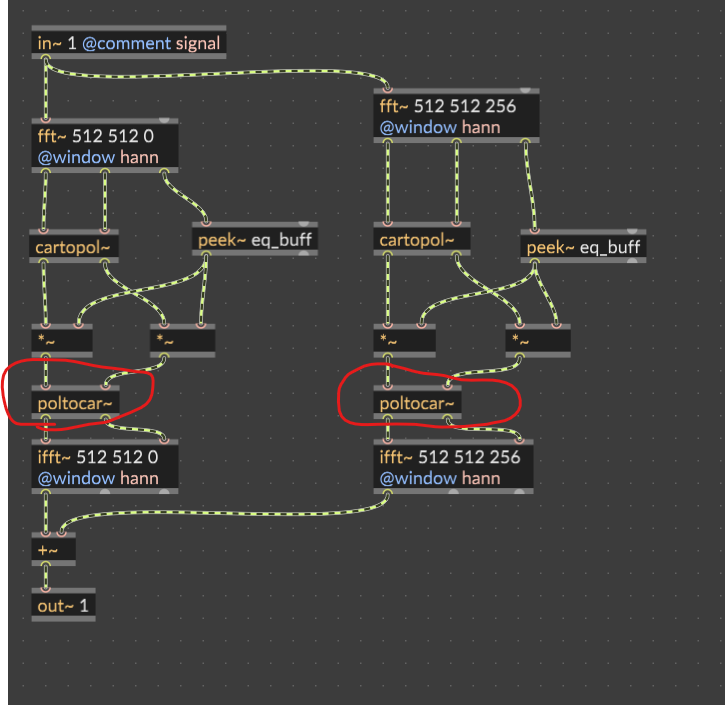This screenshot has width=725, height=705.
Task: Click the outlet port under the in~ node
Action: click(45, 58)
